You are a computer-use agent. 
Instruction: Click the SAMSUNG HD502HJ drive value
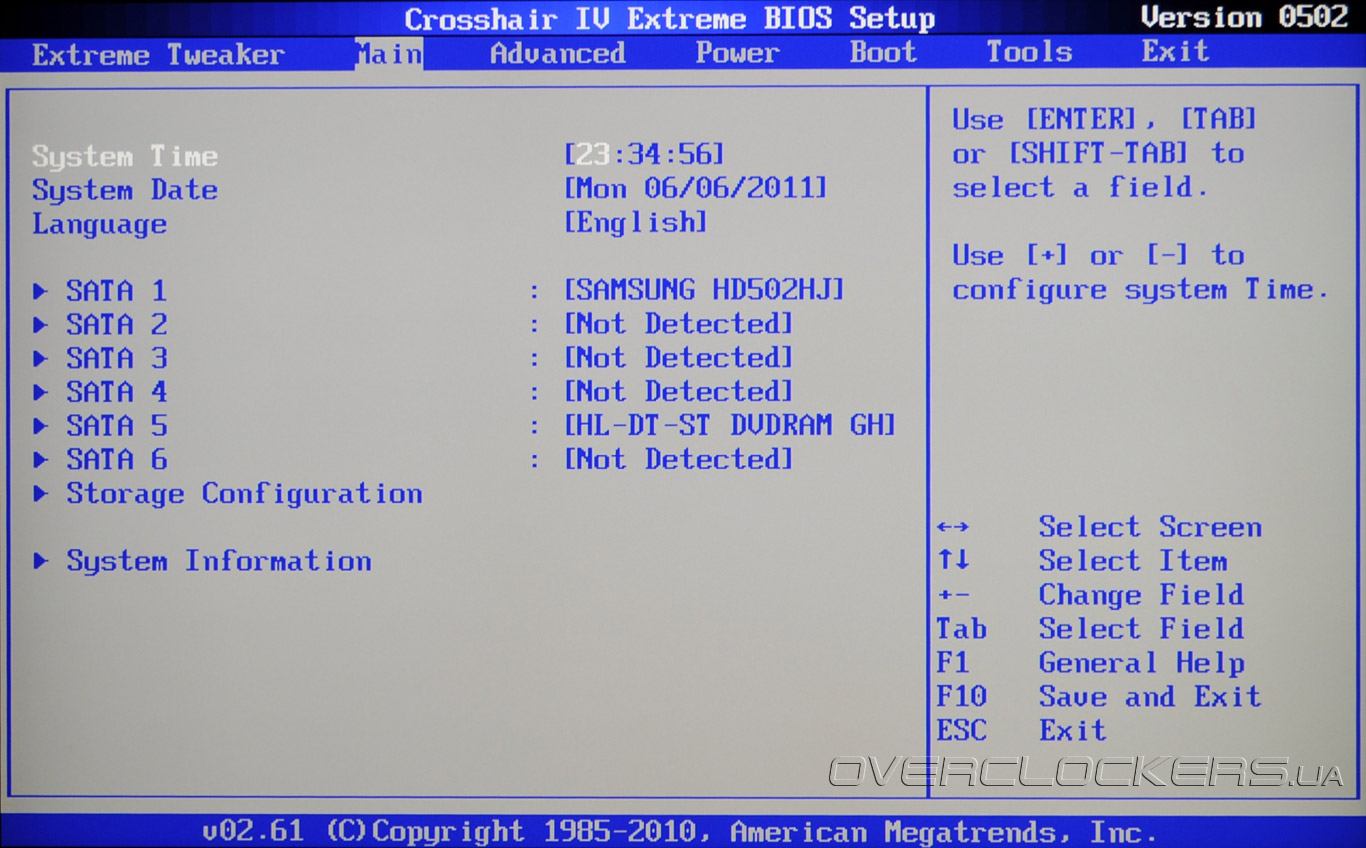tap(704, 290)
